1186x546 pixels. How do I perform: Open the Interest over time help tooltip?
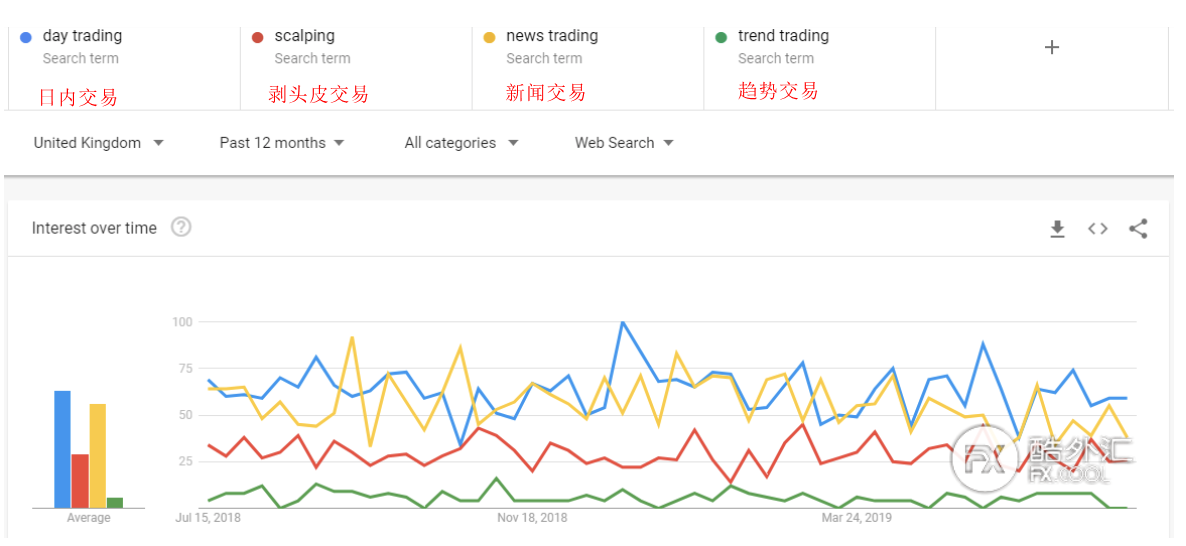pos(181,227)
